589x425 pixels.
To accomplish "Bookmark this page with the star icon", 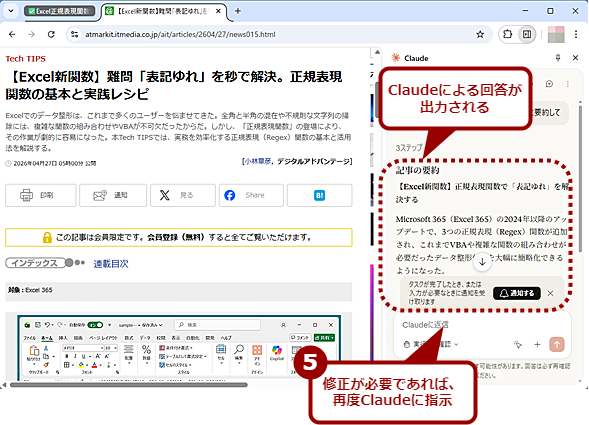I will 480,35.
